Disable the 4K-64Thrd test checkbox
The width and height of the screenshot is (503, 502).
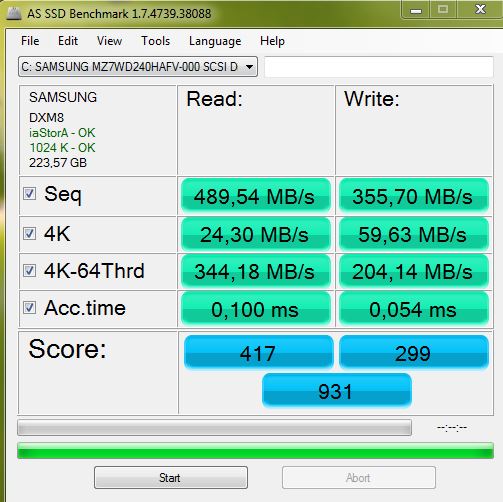[29, 270]
